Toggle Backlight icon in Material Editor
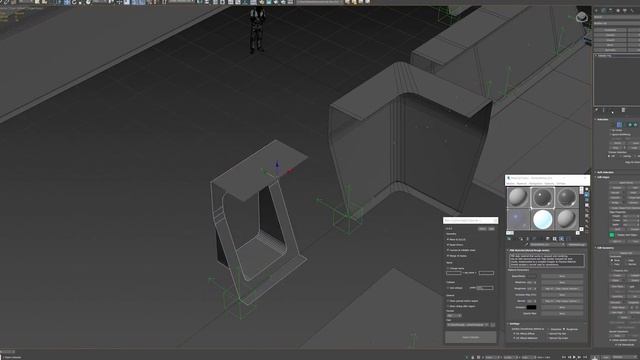This screenshot has height=360, width=640. 587,195
